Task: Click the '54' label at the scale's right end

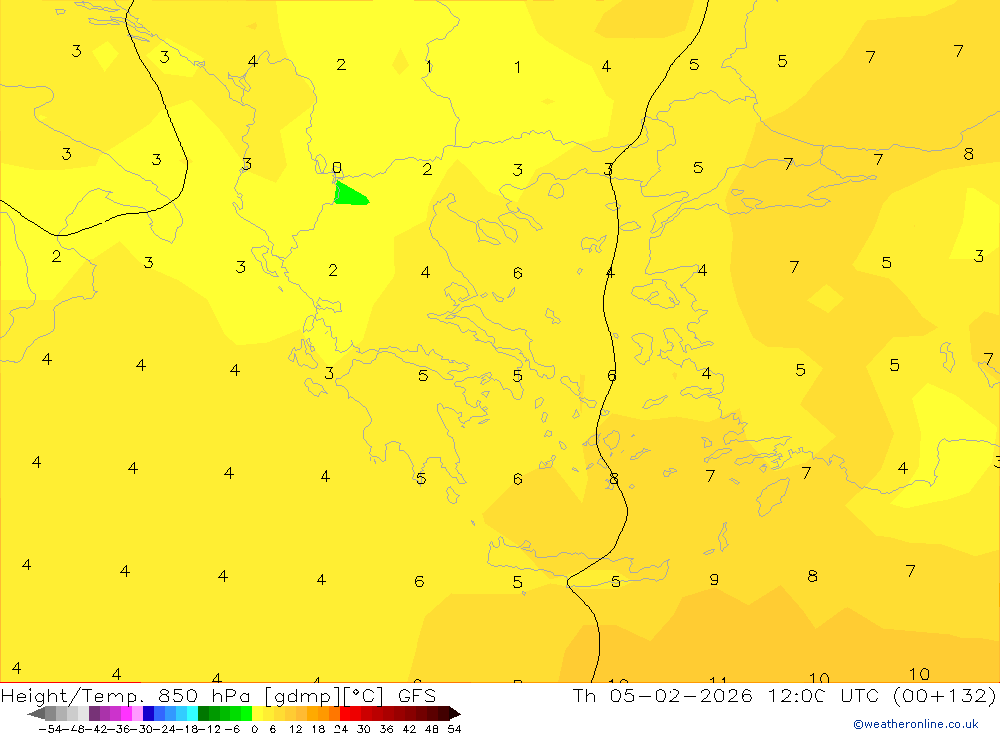Action: point(454,729)
